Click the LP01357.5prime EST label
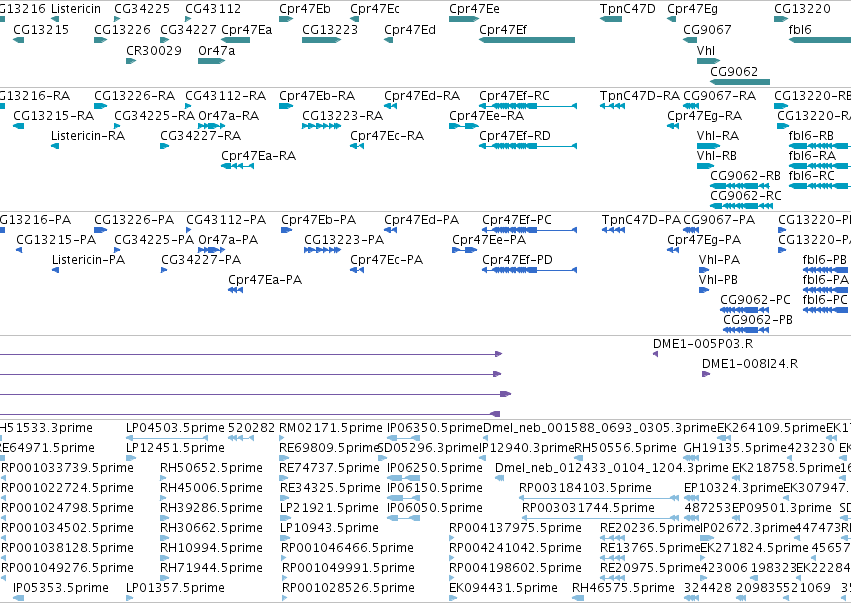851x603 pixels. (x=175, y=588)
